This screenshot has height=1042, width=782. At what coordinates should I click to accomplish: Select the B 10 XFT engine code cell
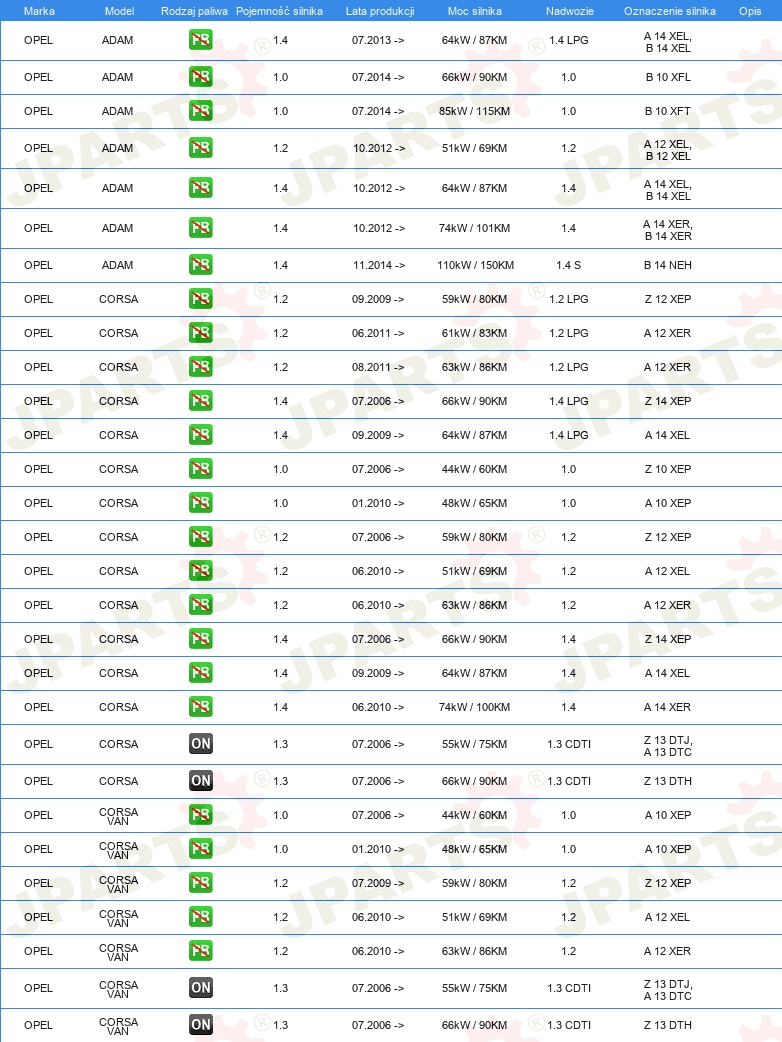click(x=668, y=111)
